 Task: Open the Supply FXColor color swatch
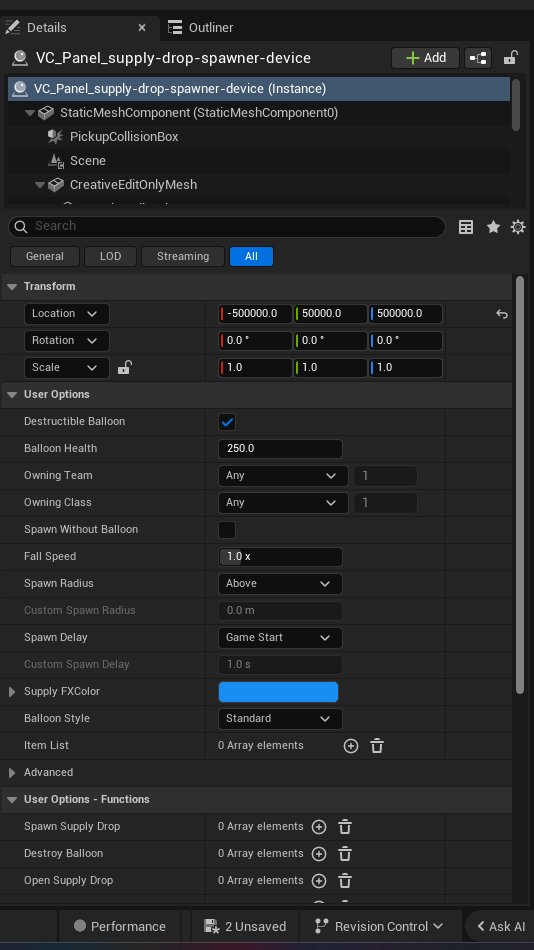pyautogui.click(x=278, y=691)
